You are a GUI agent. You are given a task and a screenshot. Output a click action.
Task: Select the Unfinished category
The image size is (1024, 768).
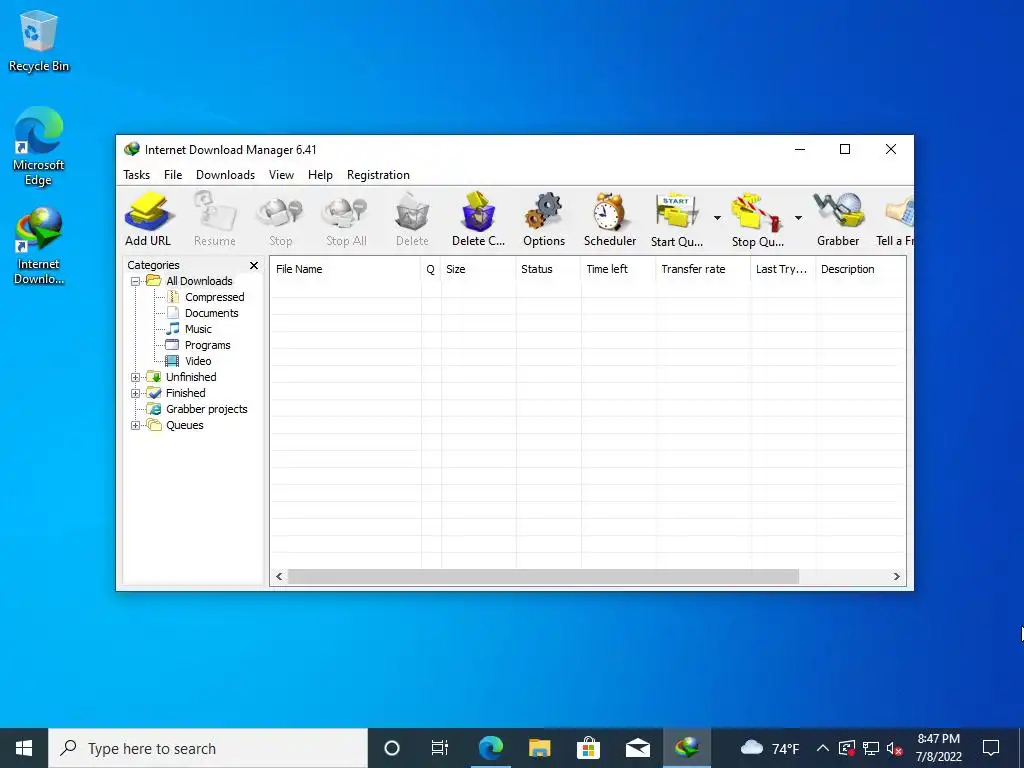pyautogui.click(x=191, y=377)
